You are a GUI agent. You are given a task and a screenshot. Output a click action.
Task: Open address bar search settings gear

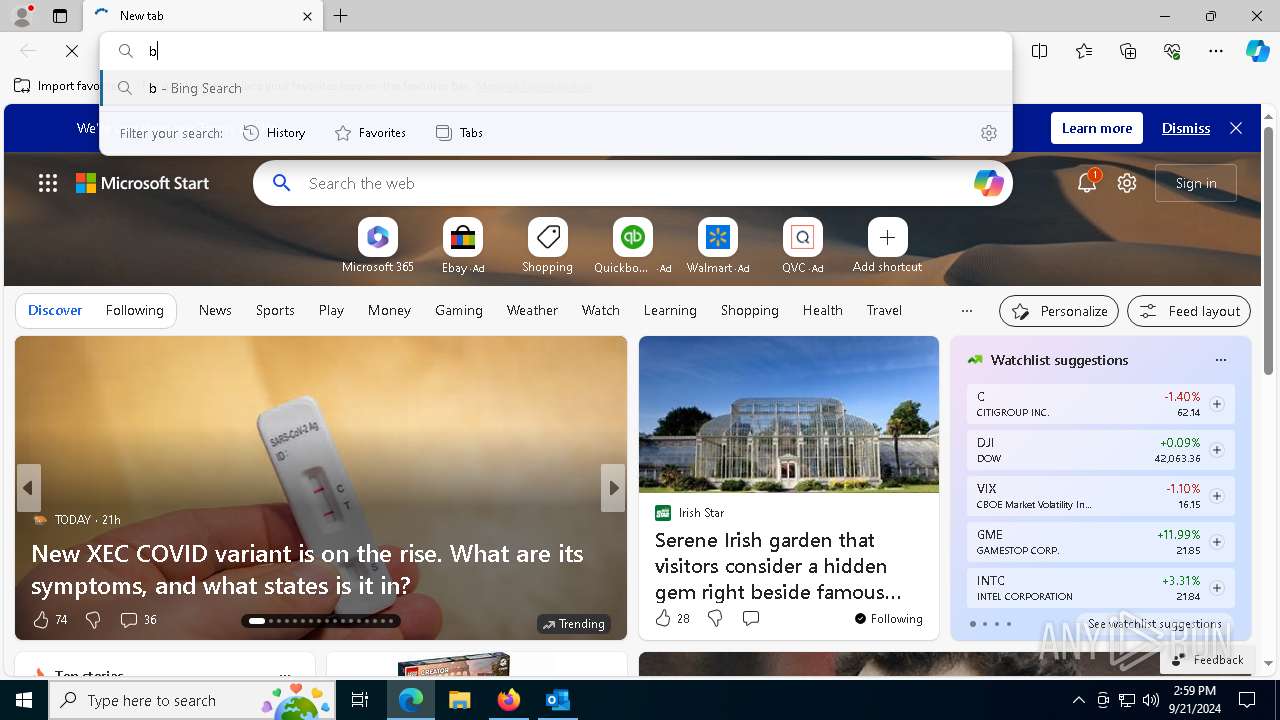click(989, 133)
